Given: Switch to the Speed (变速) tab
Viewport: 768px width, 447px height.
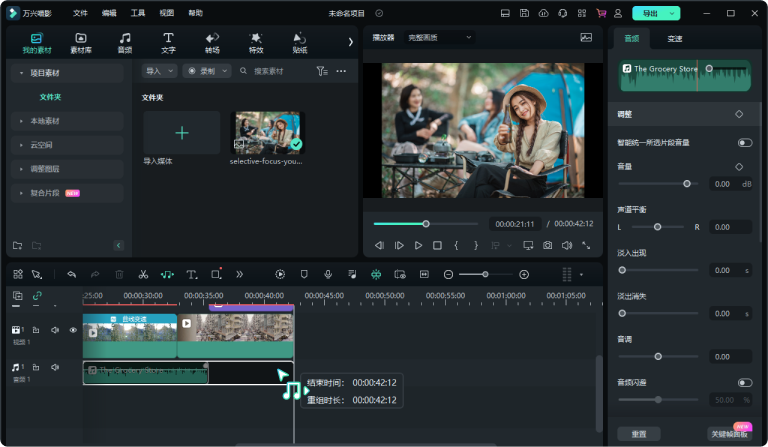Looking at the screenshot, I should tap(675, 38).
